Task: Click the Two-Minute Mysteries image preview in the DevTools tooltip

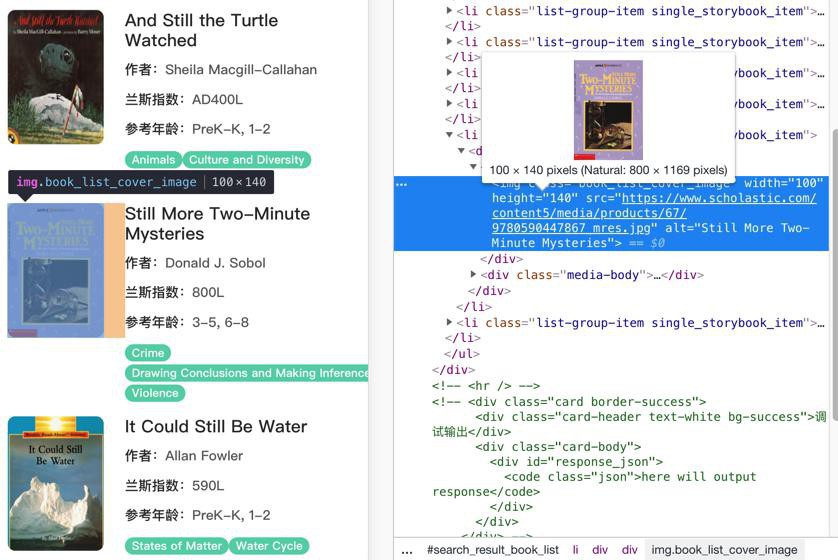Action: 608,110
